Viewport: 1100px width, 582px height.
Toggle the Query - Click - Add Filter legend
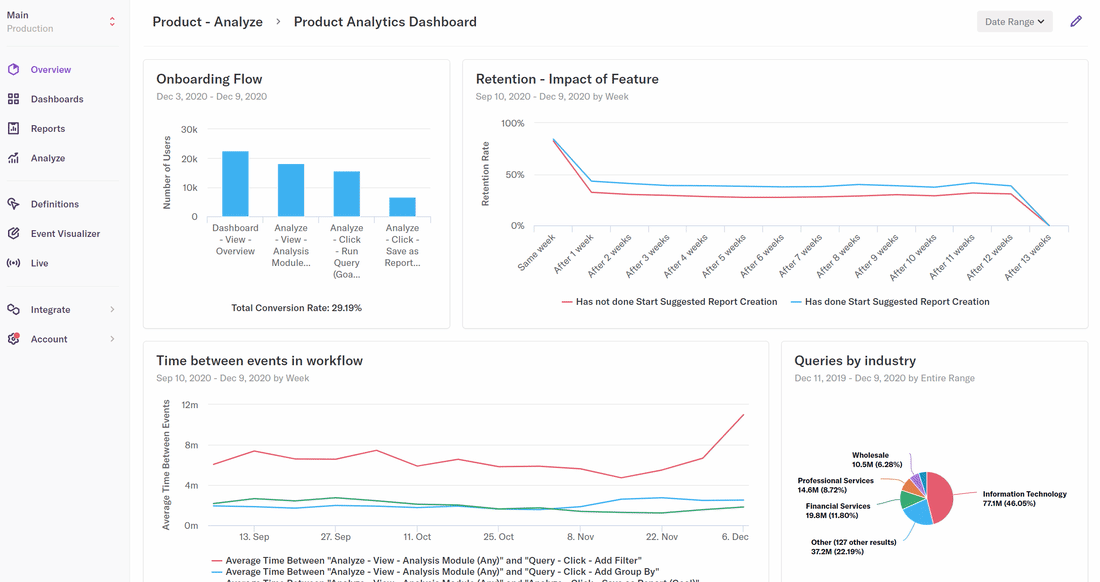point(427,560)
